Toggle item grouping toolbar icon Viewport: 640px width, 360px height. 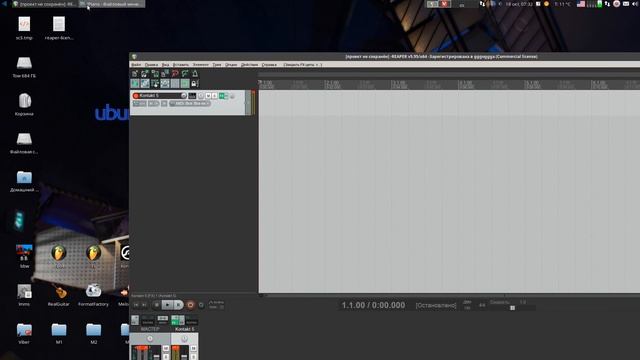click(x=145, y=84)
